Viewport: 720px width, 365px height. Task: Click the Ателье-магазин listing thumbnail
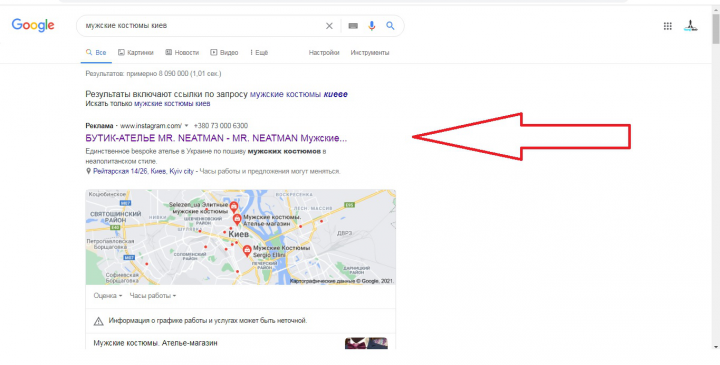[x=366, y=343]
